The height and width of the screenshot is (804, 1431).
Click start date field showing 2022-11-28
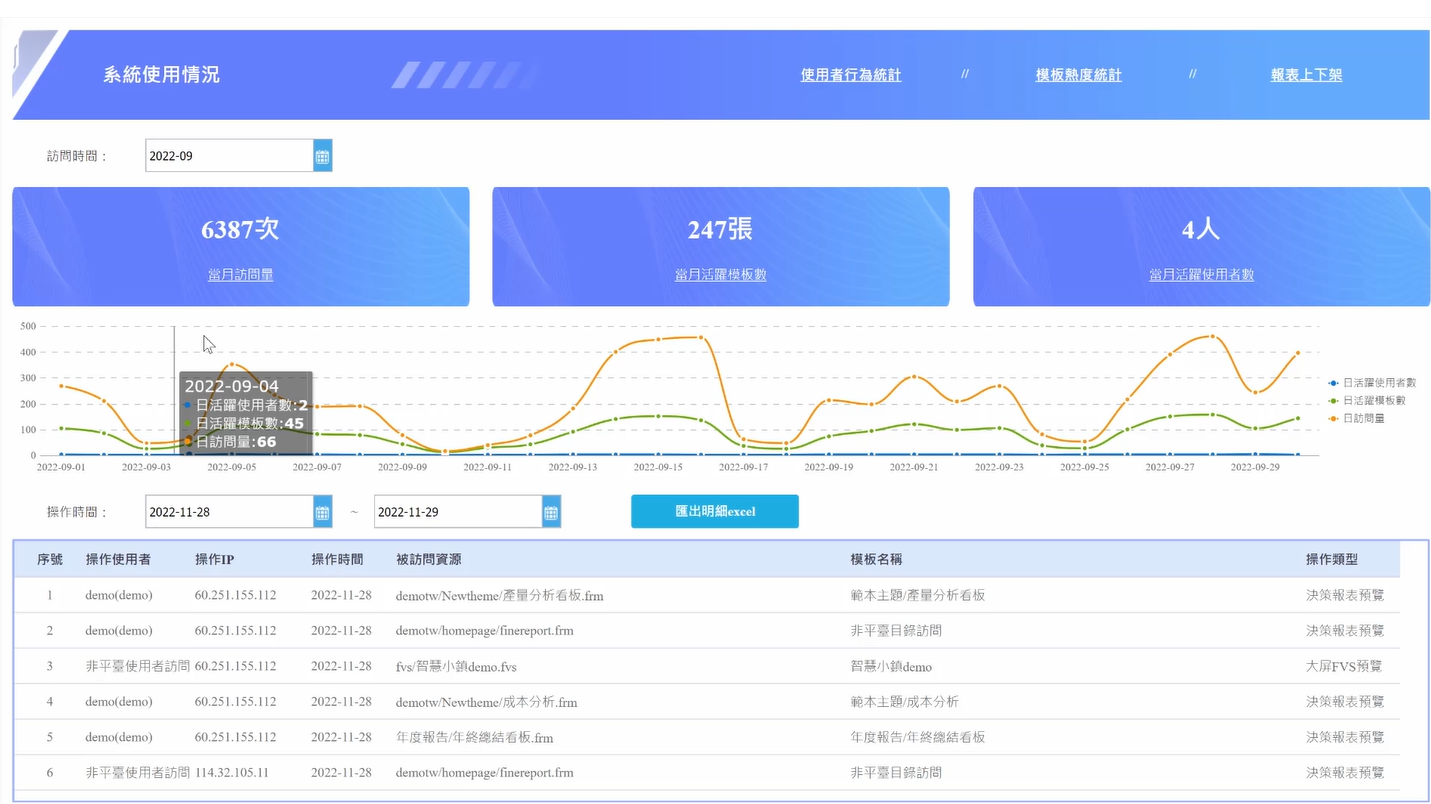[230, 512]
